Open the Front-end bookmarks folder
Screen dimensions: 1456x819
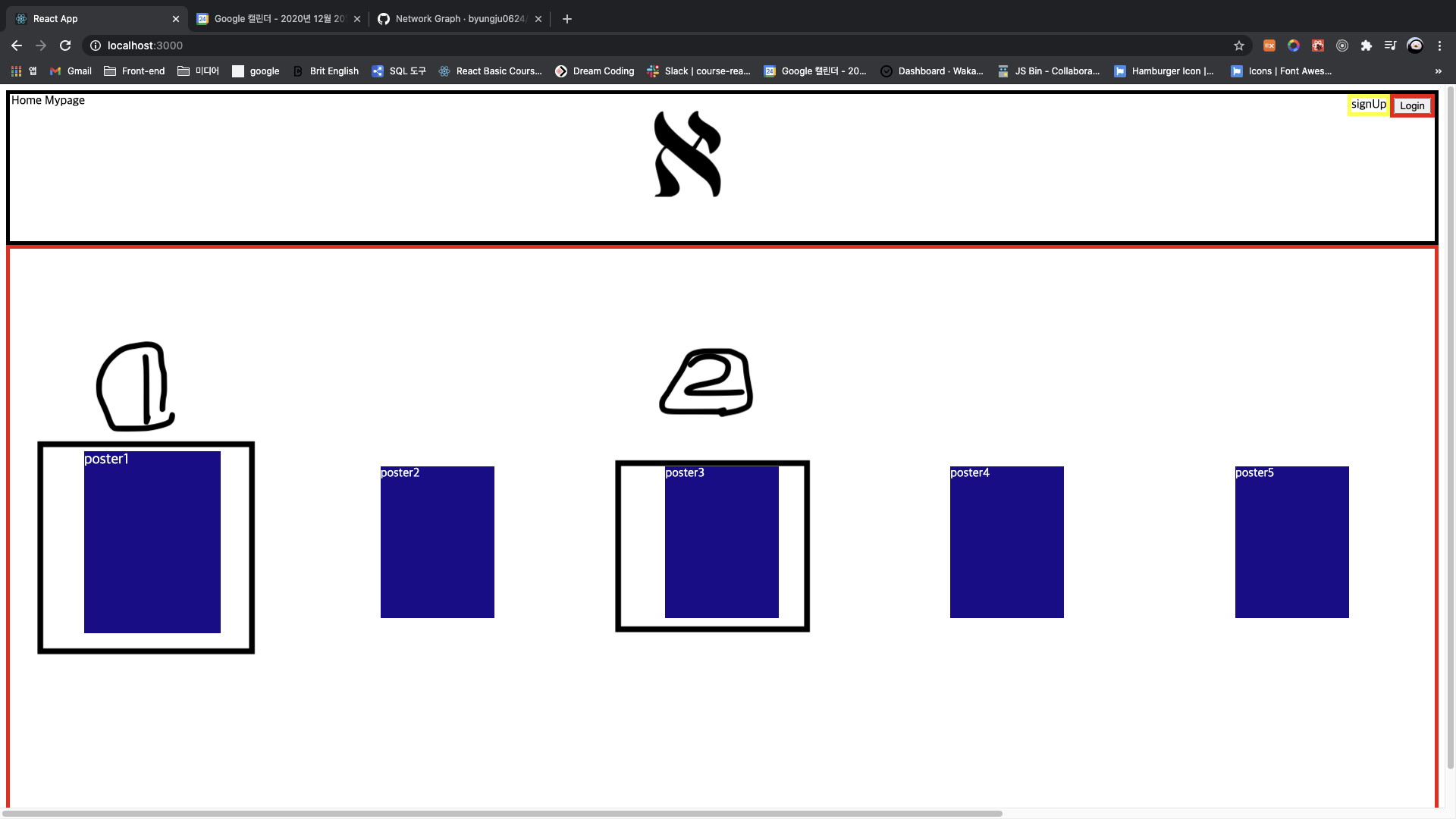click(x=134, y=71)
